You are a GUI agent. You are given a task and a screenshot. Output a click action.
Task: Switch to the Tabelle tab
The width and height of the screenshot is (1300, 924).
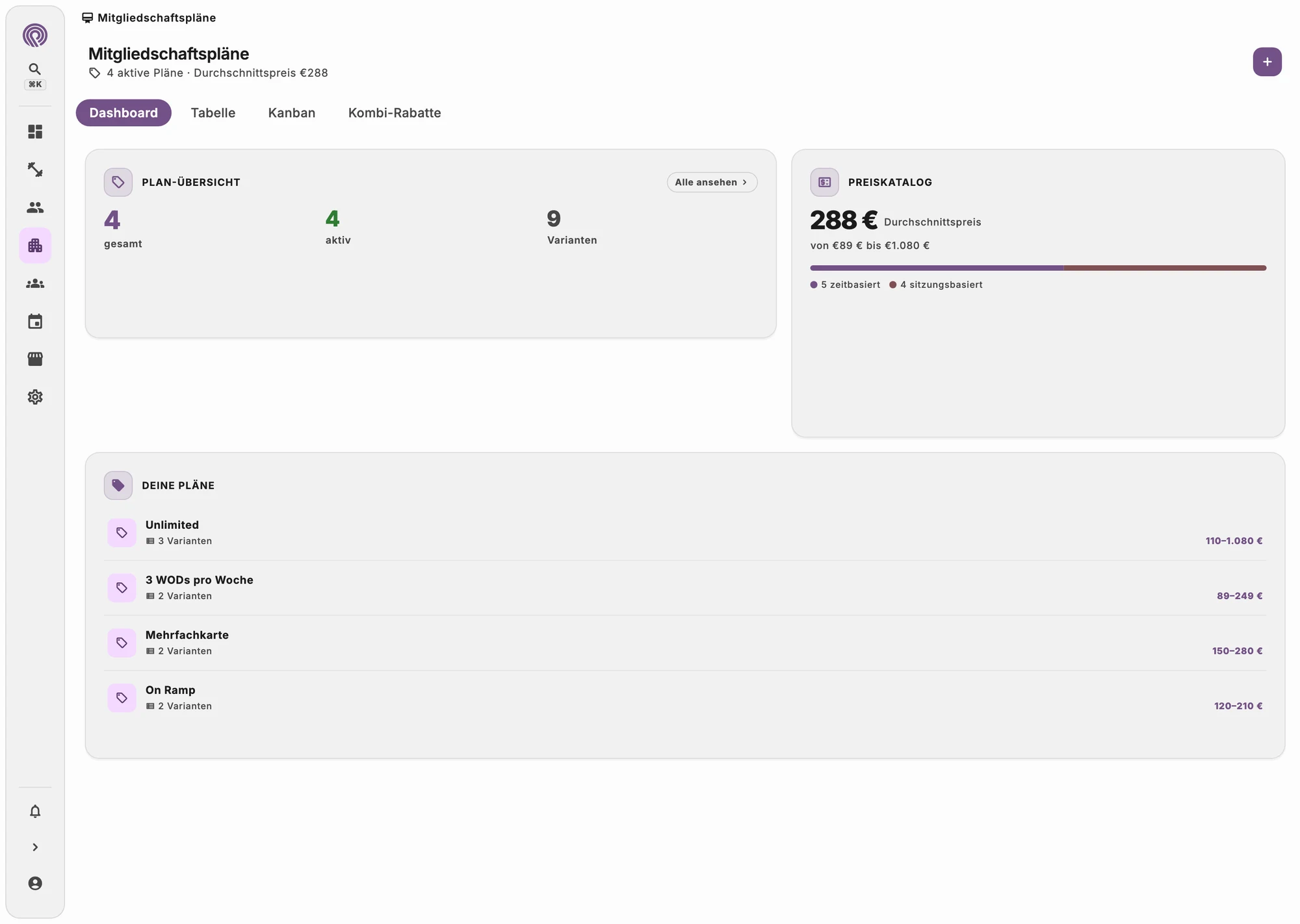(213, 113)
